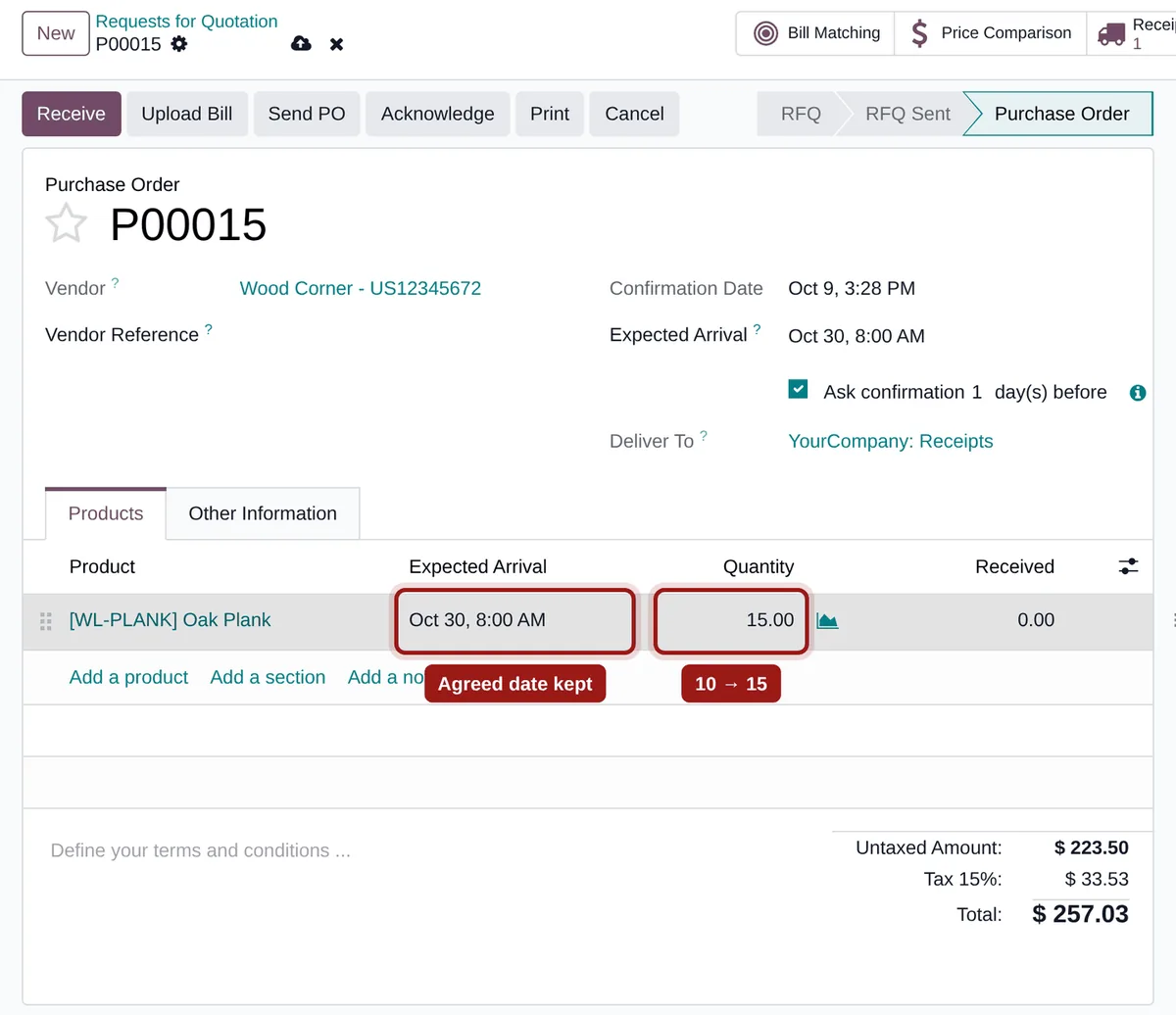Click Add a section
The height and width of the screenshot is (1015, 1176).
(268, 677)
